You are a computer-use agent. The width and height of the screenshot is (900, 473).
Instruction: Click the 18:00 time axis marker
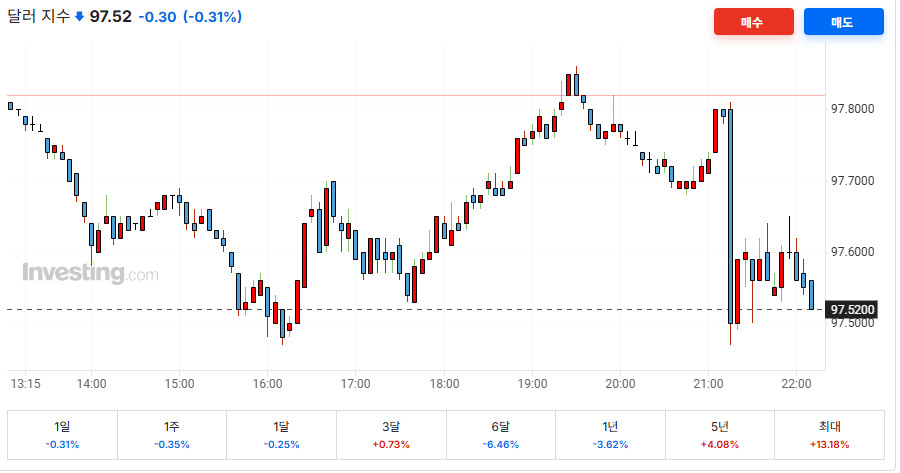point(444,383)
